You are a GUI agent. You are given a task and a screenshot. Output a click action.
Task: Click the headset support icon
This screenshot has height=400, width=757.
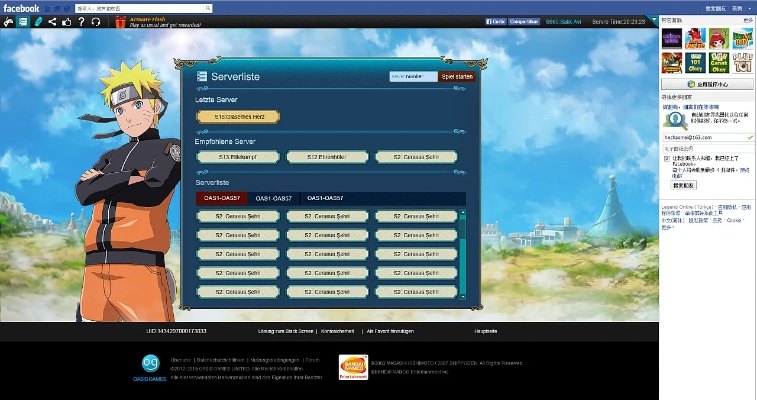coord(95,21)
